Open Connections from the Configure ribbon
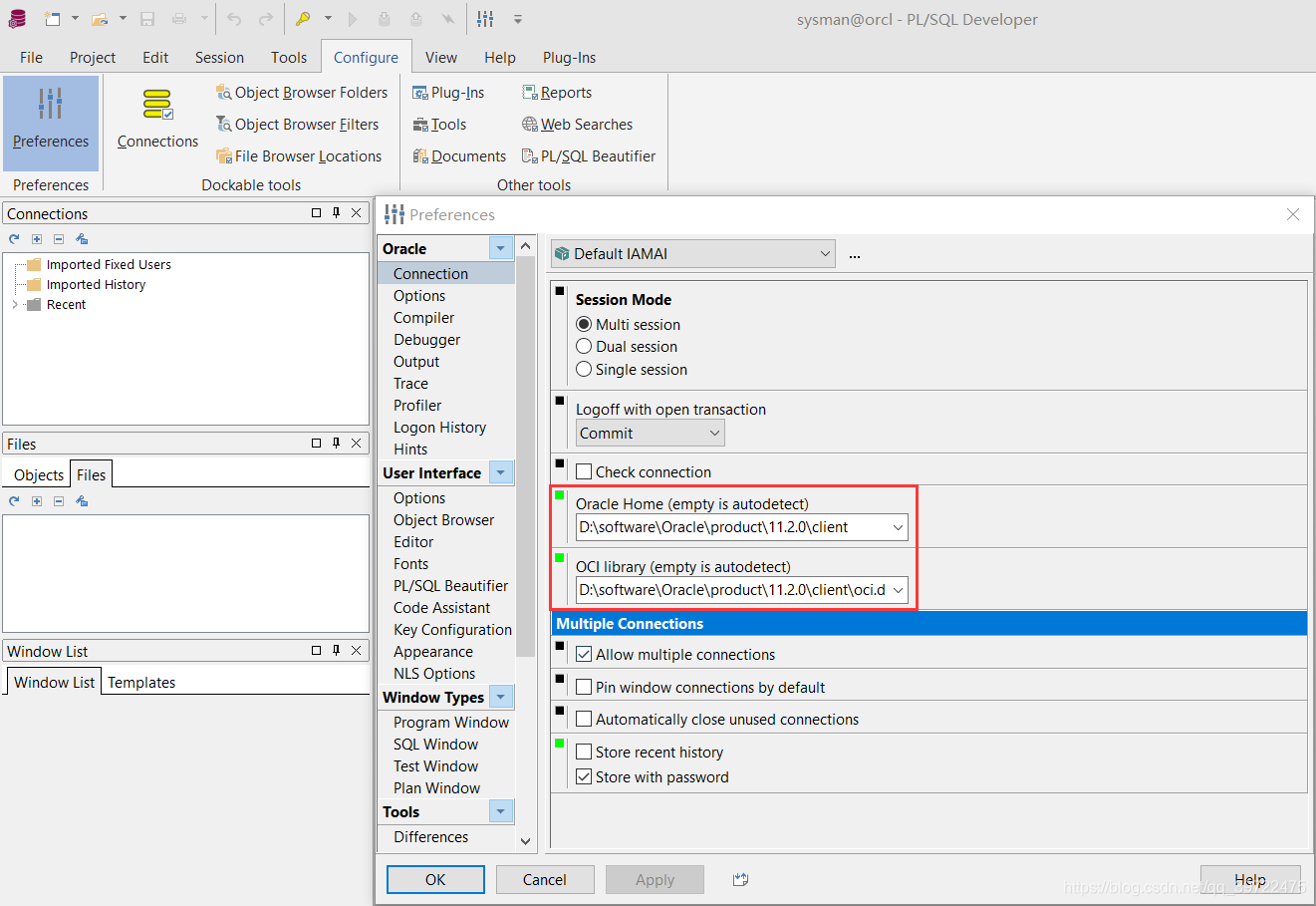The height and width of the screenshot is (906, 1316). 157,120
